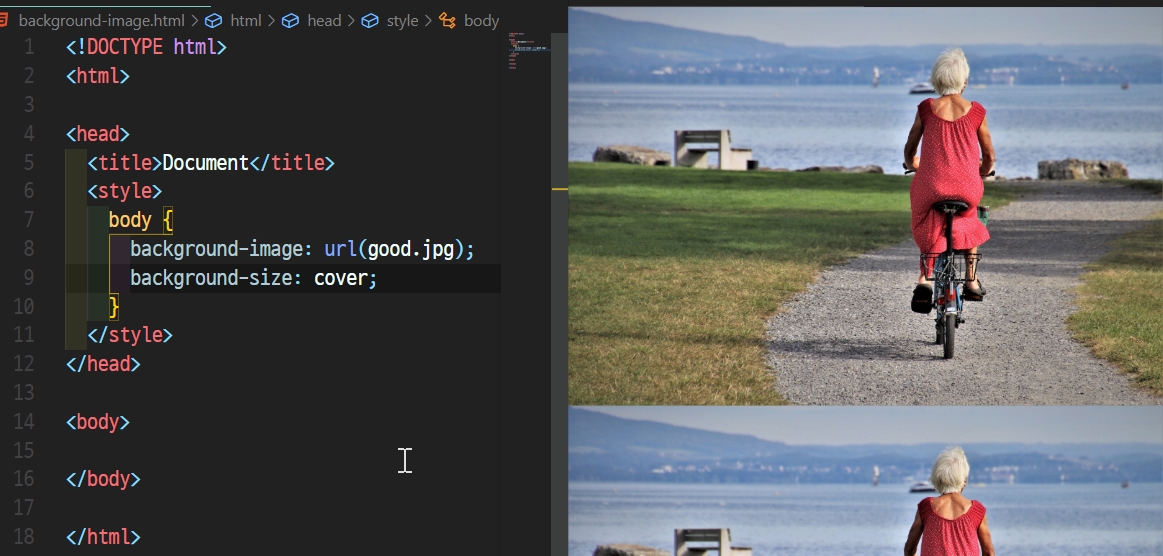Click the opening <head> tag

pos(98,134)
